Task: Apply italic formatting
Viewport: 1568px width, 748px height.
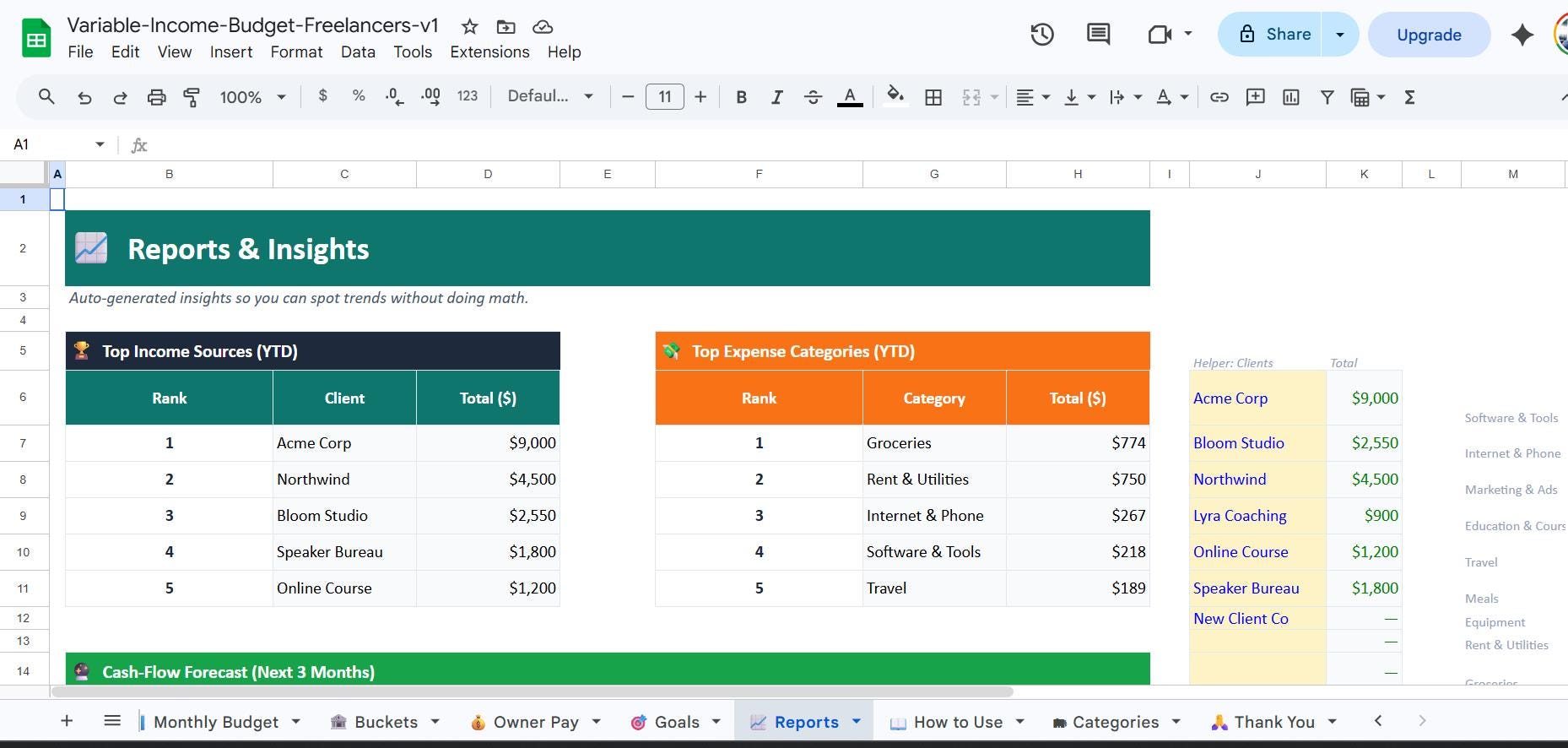Action: click(x=776, y=97)
